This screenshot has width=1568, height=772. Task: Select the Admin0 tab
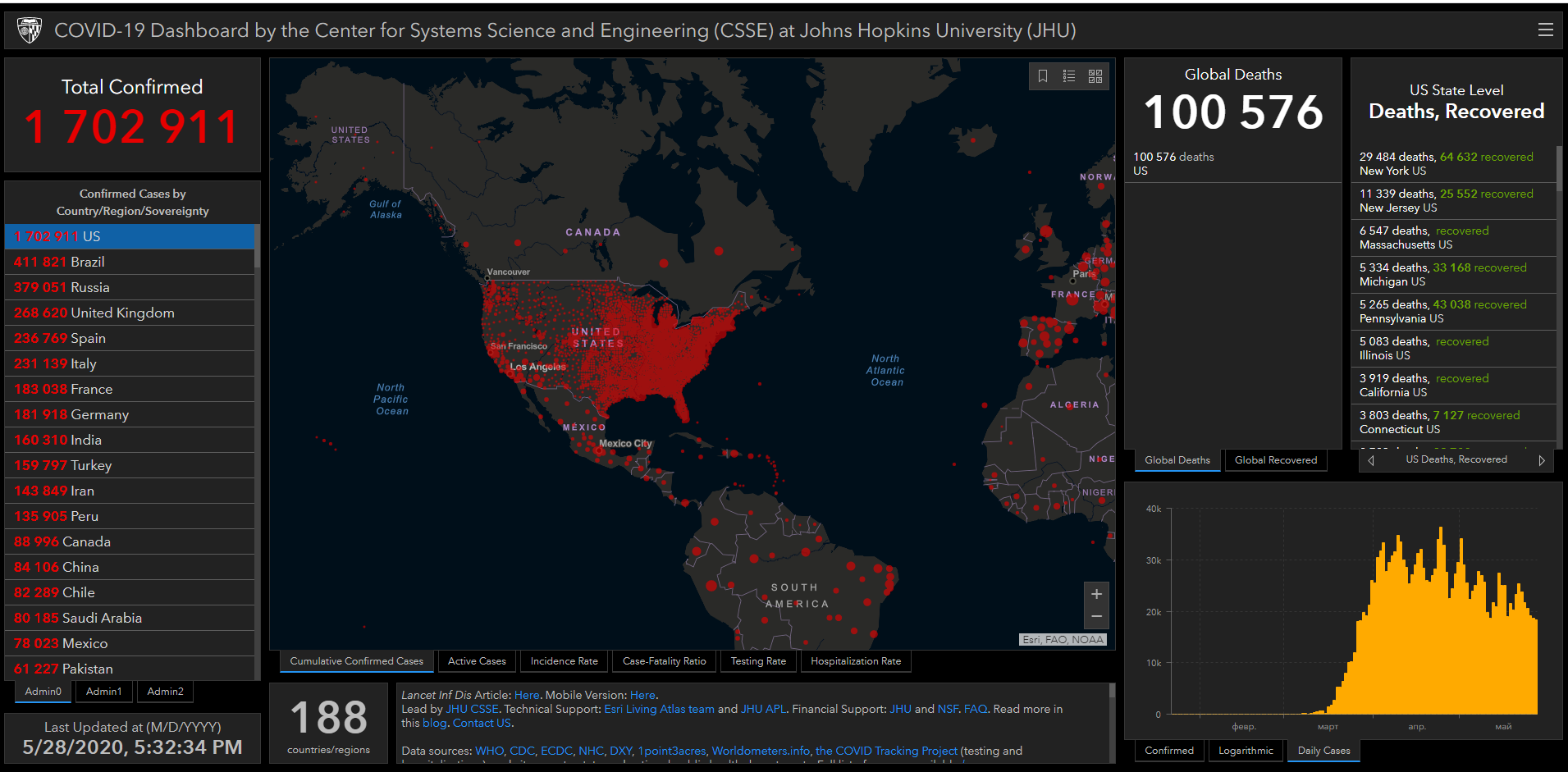click(43, 692)
